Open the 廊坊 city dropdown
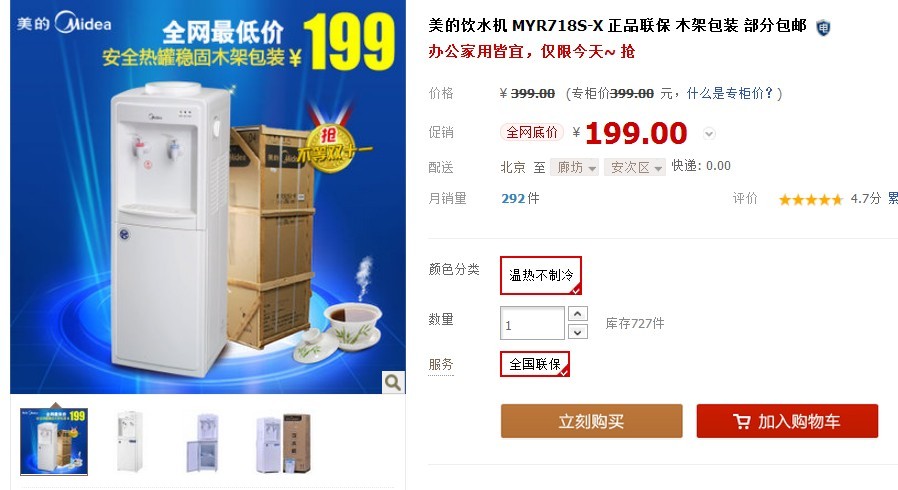 (574, 167)
